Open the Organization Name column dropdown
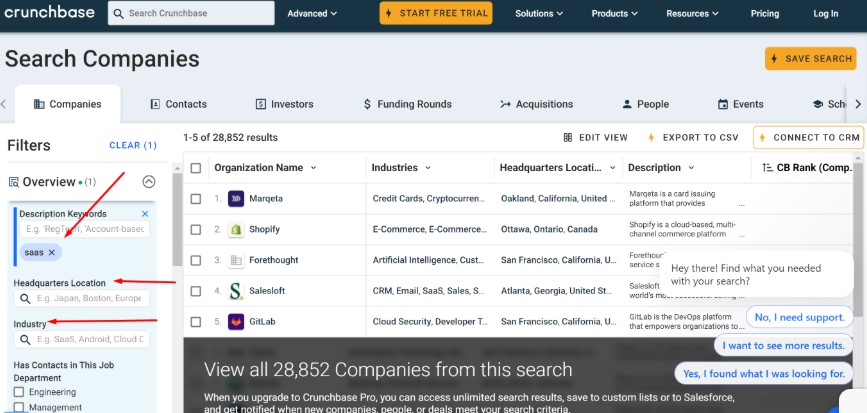The image size is (867, 413). click(x=314, y=168)
